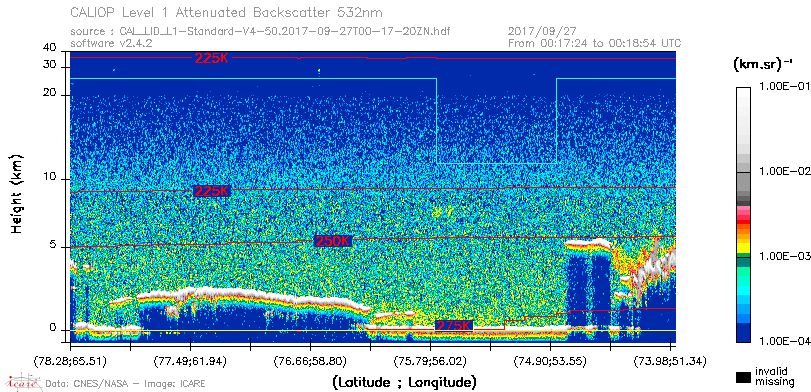Click the cyan rectangular notch between 11 and 25 km
Screen dimensions: 811x392
497,121
